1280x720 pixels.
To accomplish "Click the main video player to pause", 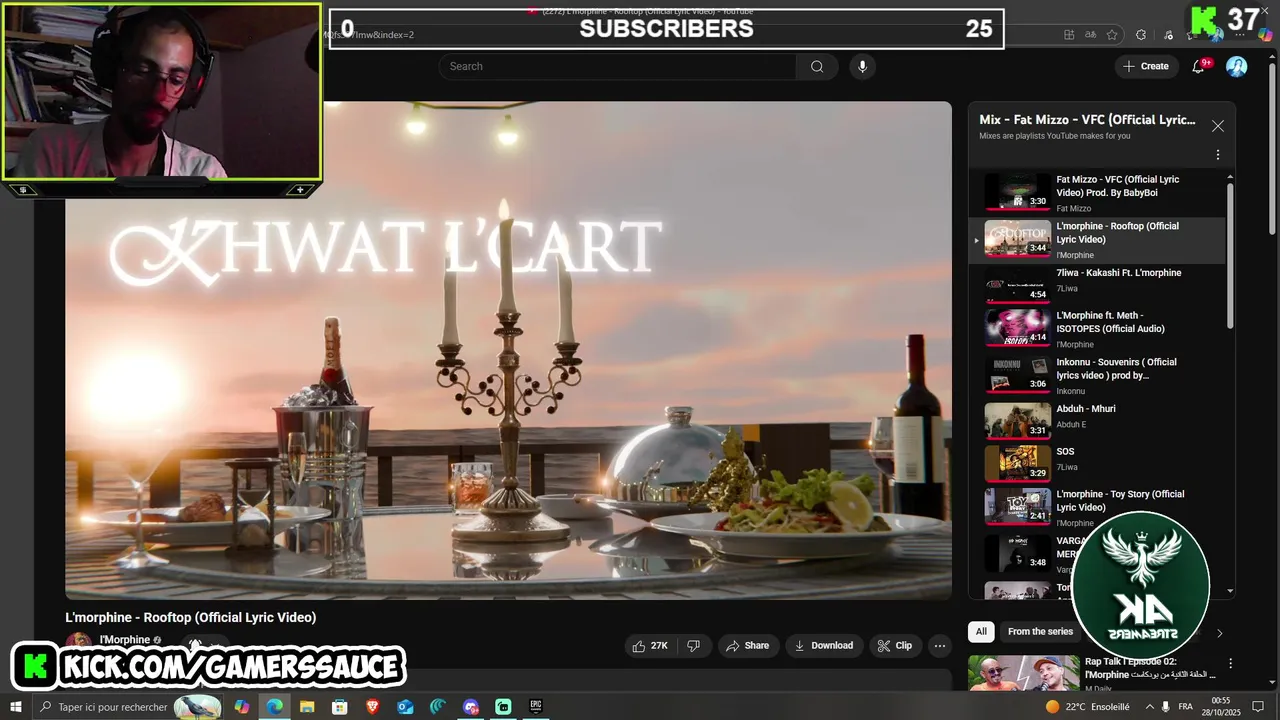I will tap(508, 350).
